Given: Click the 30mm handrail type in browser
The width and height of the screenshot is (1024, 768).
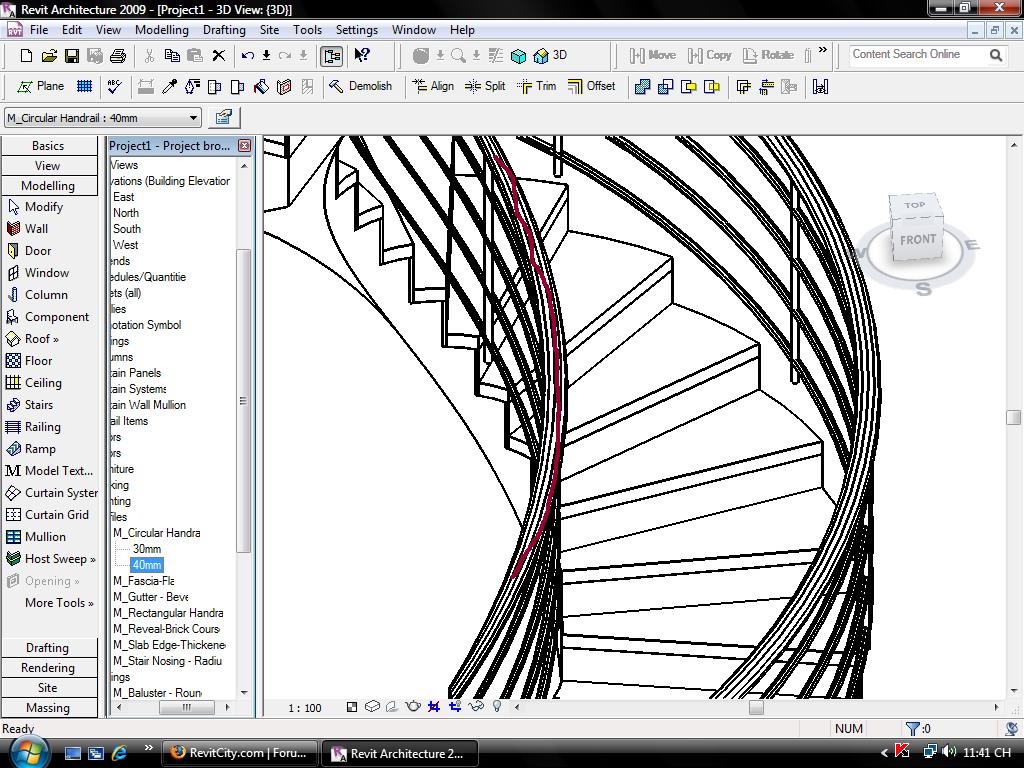Looking at the screenshot, I should (x=146, y=549).
